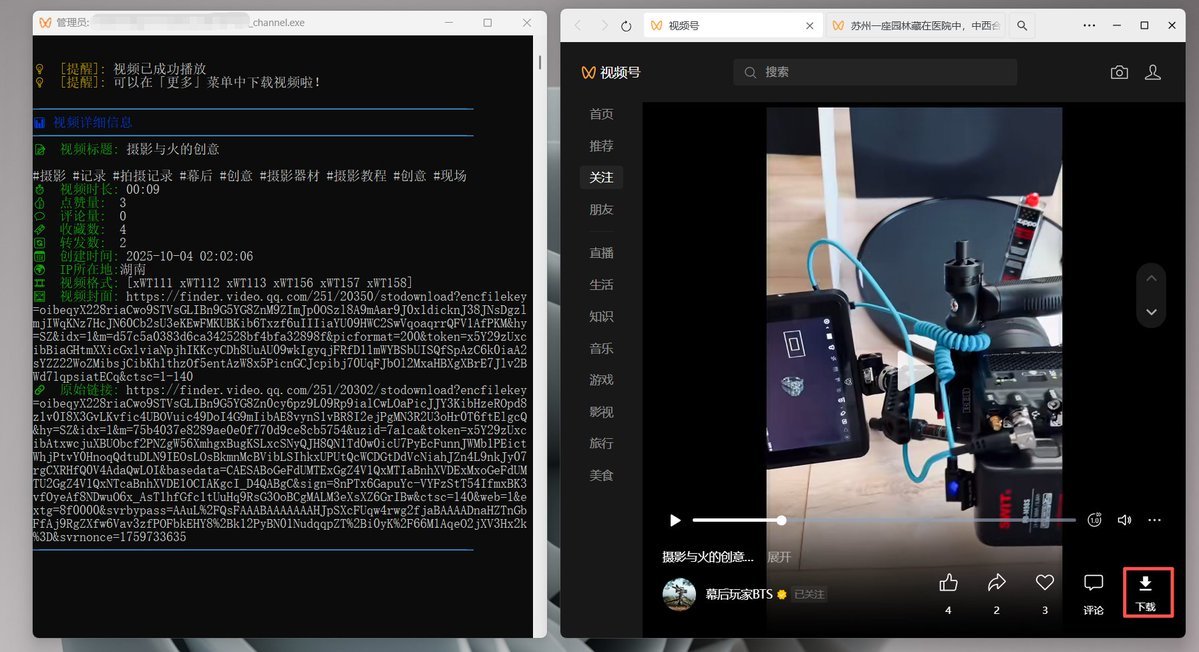Open 生活 category in the sidebar
Screen dimensions: 1199x652
click(x=601, y=284)
